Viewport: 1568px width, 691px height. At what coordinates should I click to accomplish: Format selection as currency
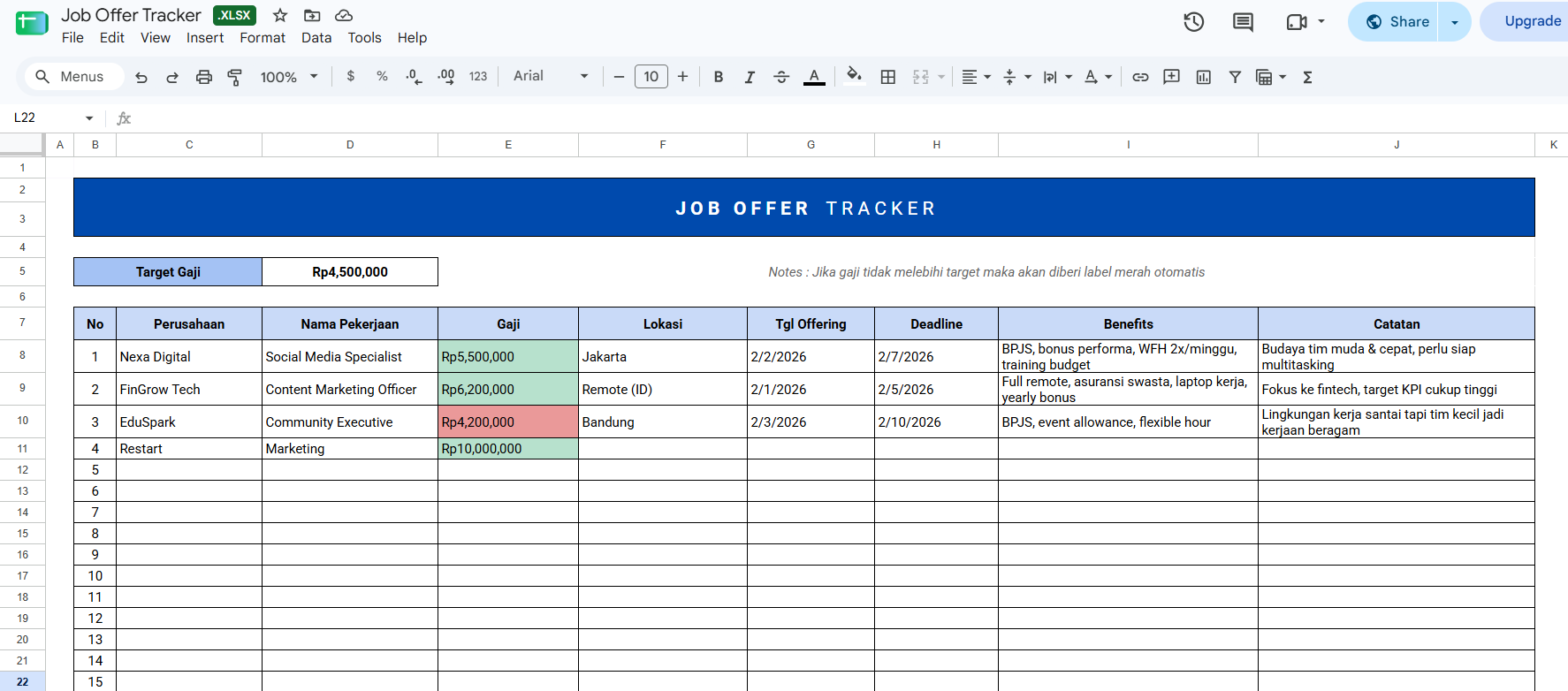point(351,76)
